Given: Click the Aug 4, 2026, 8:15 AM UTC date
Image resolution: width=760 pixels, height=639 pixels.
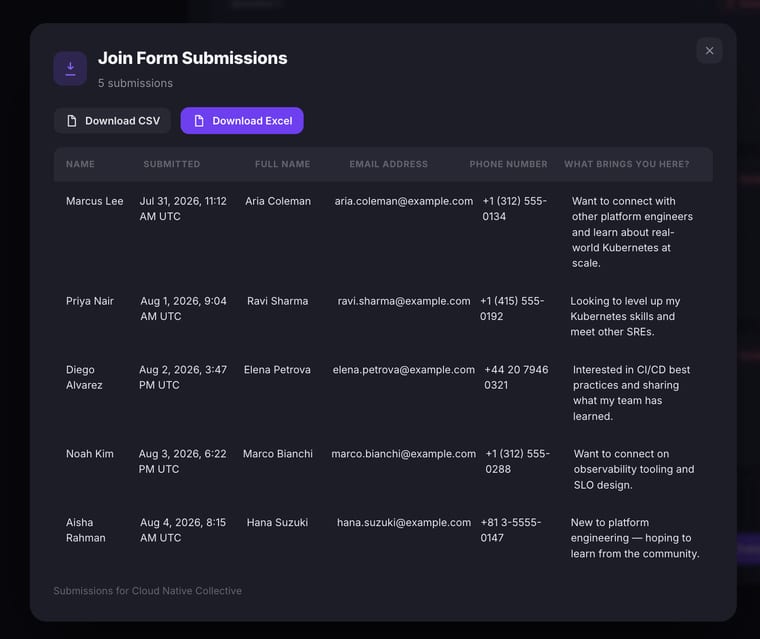Looking at the screenshot, I should pos(183,530).
